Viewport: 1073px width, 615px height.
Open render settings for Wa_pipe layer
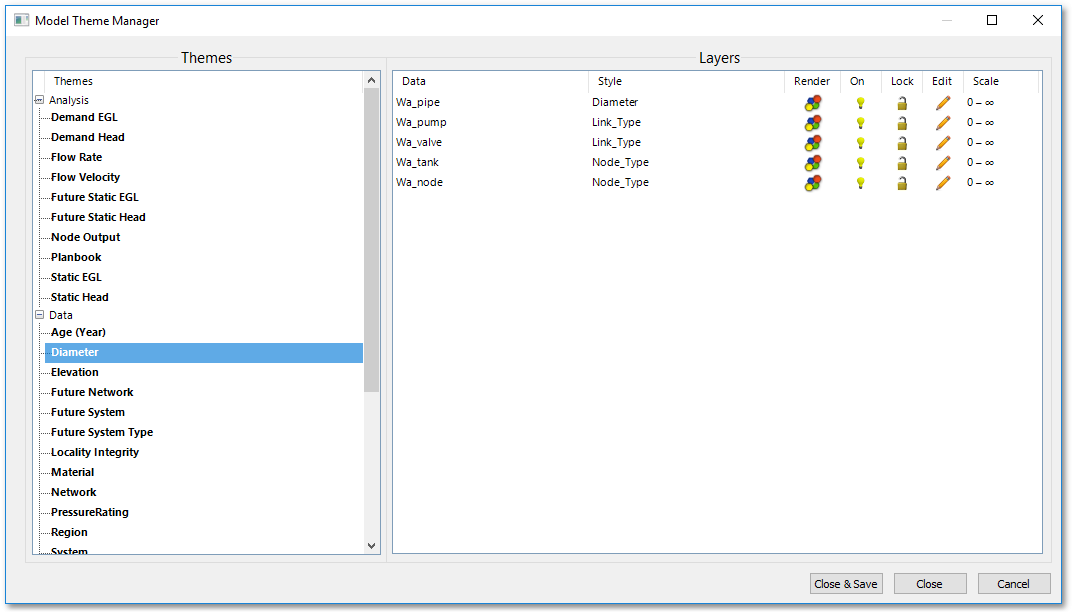click(x=812, y=103)
